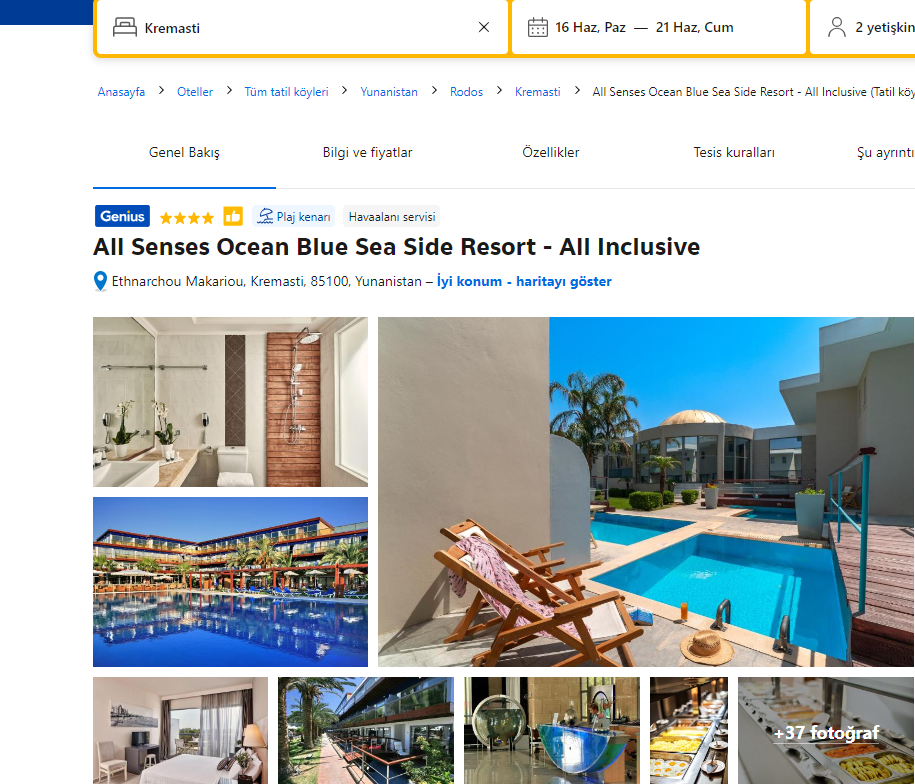Open haritayı göster map link
The height and width of the screenshot is (784, 915).
pyautogui.click(x=564, y=282)
